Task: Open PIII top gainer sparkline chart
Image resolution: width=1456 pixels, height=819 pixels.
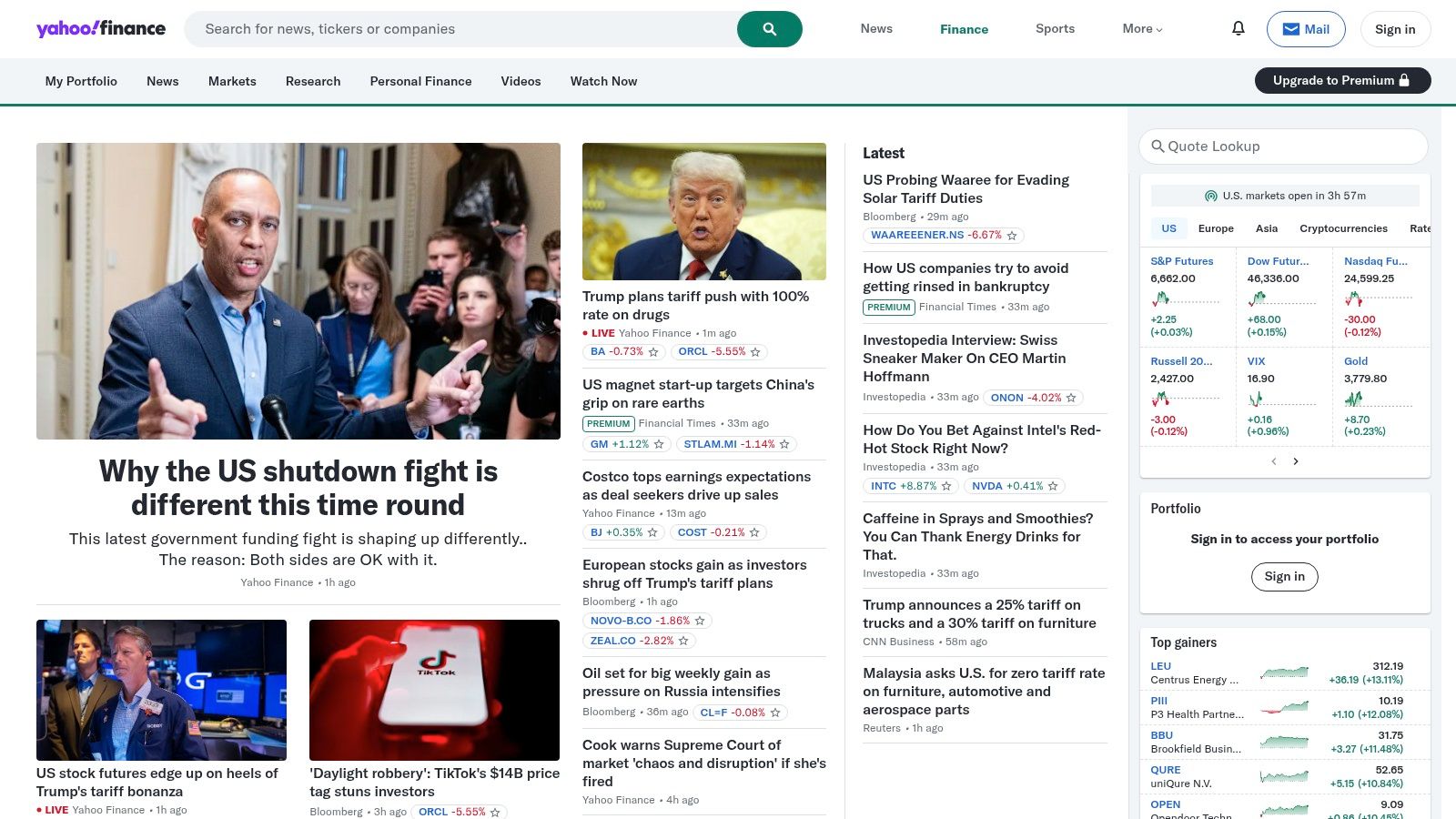Action: 1284,707
